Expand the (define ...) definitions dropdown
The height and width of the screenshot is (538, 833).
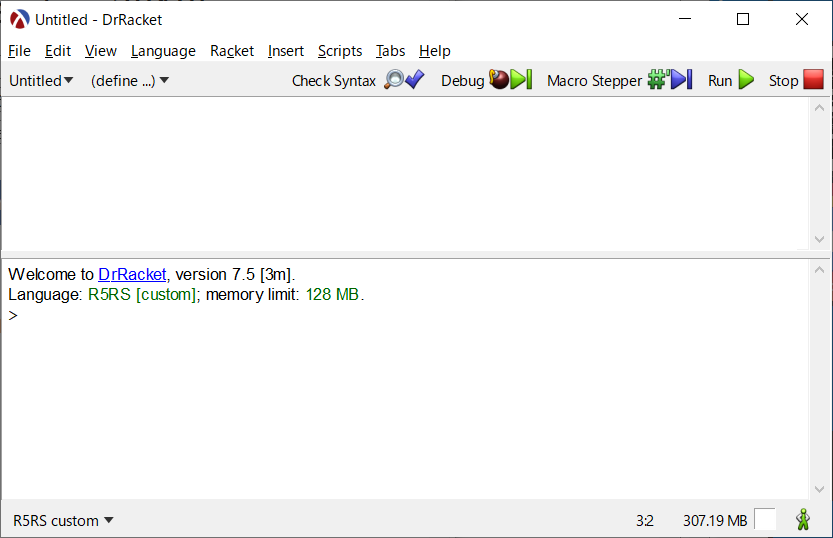click(130, 81)
